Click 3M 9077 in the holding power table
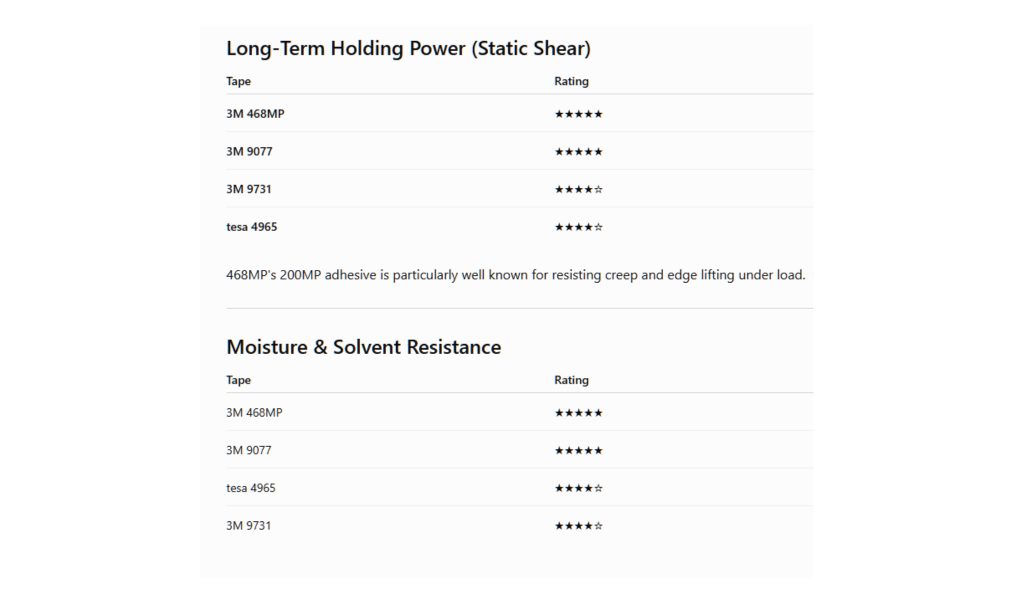The width and height of the screenshot is (1024, 600). [x=249, y=151]
